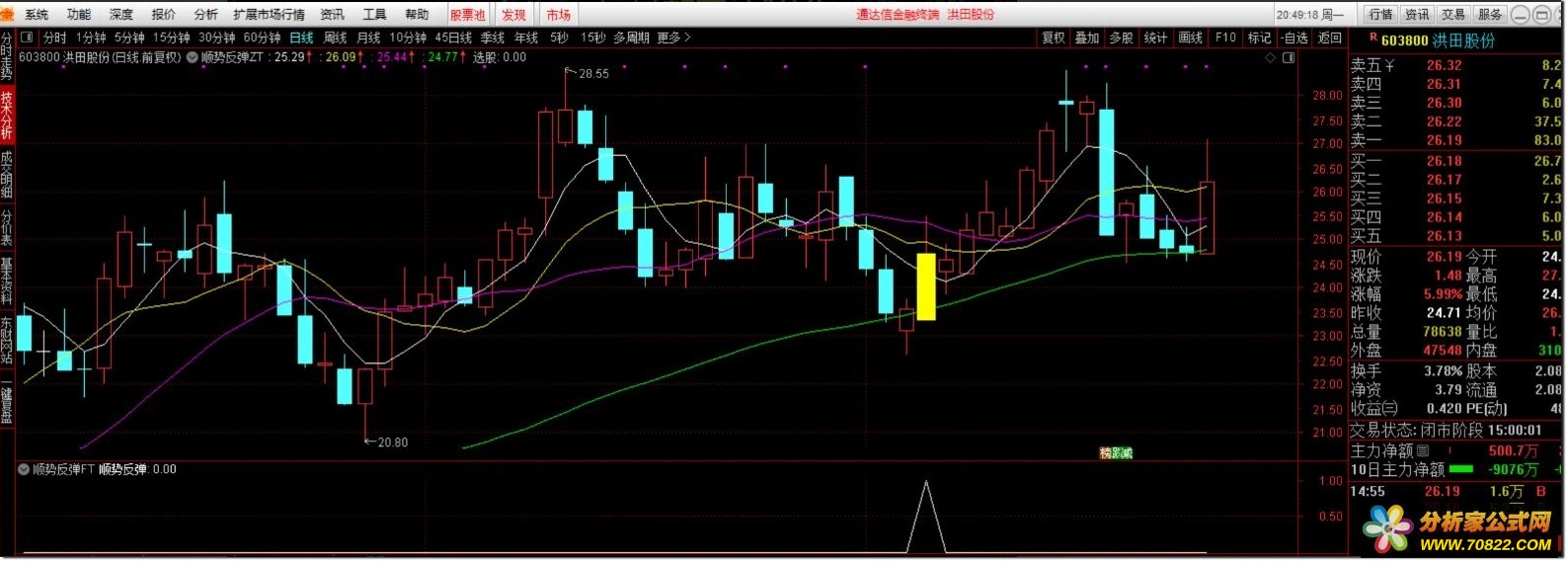Select the 季线 period
The width and height of the screenshot is (1568, 561).
[x=493, y=38]
